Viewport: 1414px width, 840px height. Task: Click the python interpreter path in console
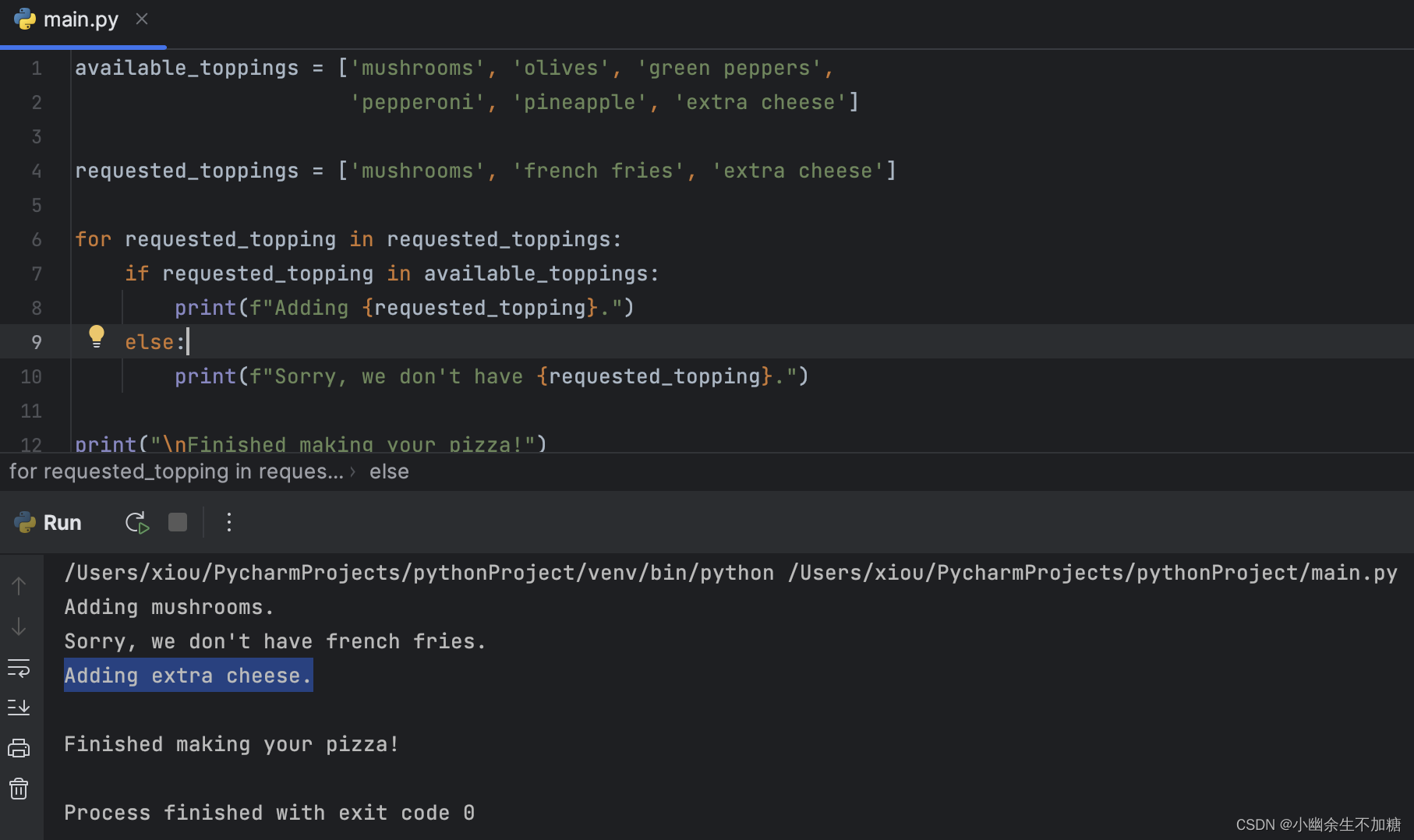pyautogui.click(x=419, y=574)
